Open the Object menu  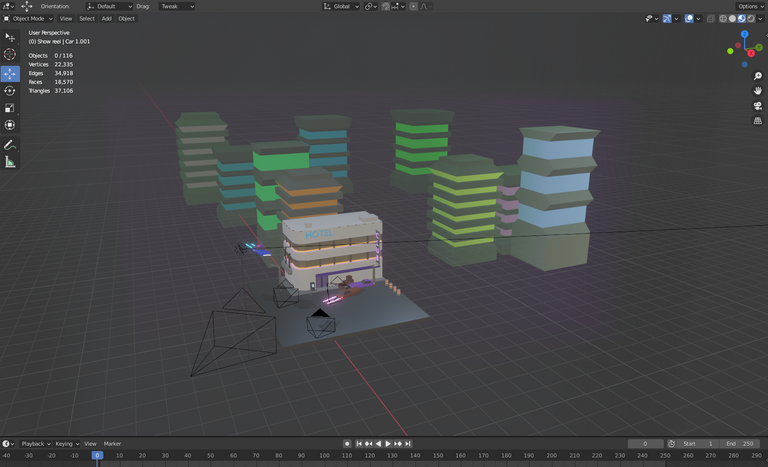coord(126,19)
